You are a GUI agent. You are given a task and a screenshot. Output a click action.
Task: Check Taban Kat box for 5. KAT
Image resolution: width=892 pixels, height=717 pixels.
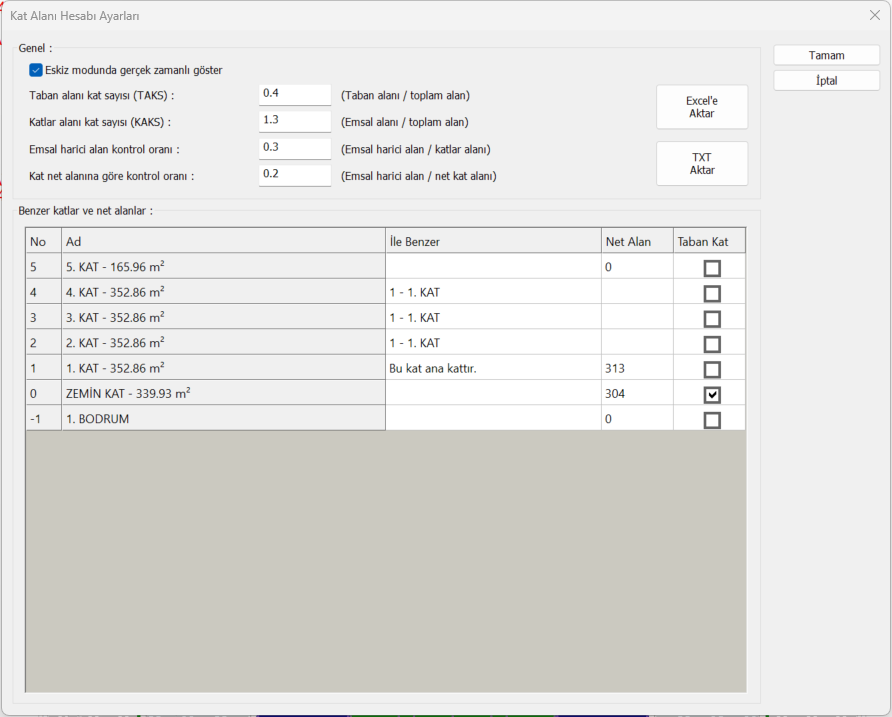711,268
